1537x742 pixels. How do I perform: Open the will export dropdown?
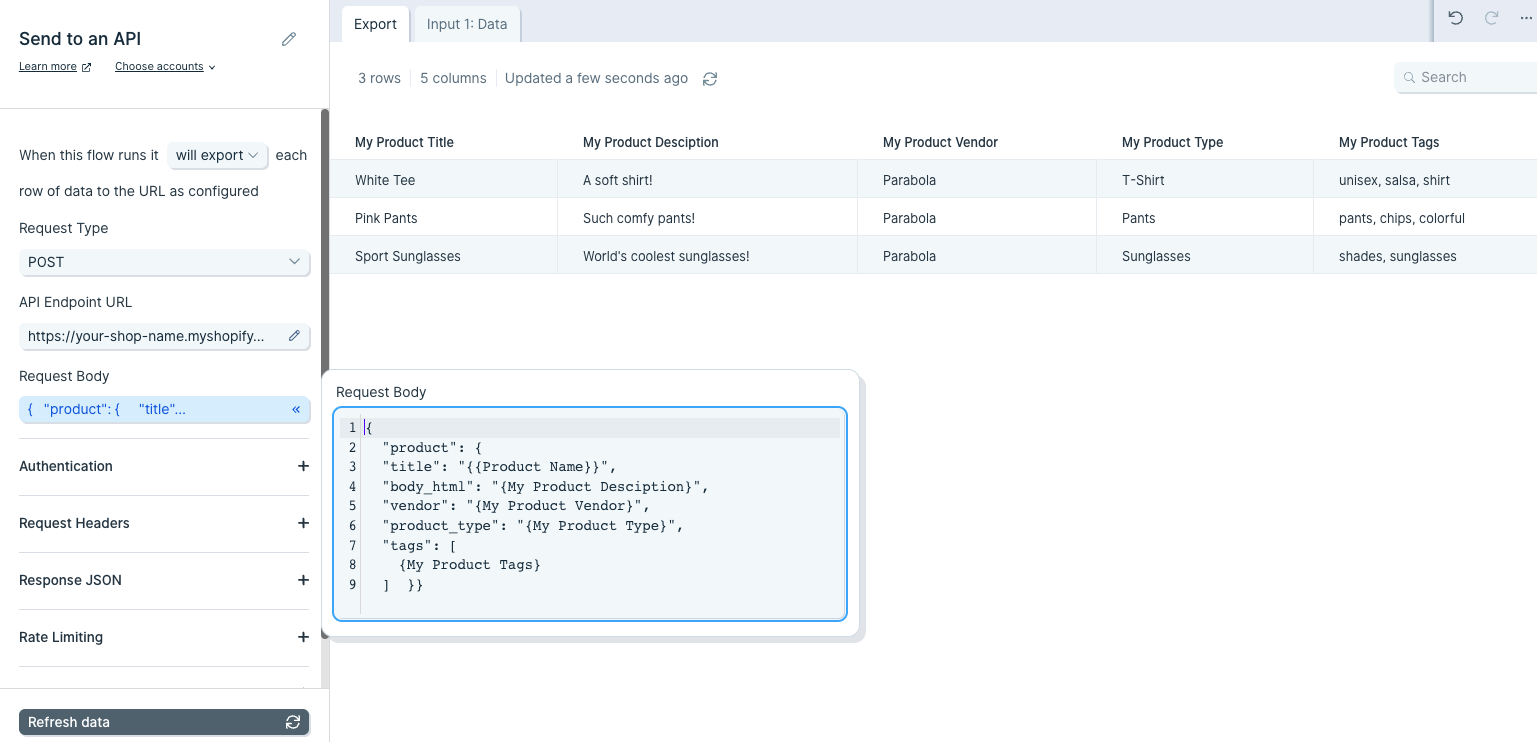coord(218,155)
